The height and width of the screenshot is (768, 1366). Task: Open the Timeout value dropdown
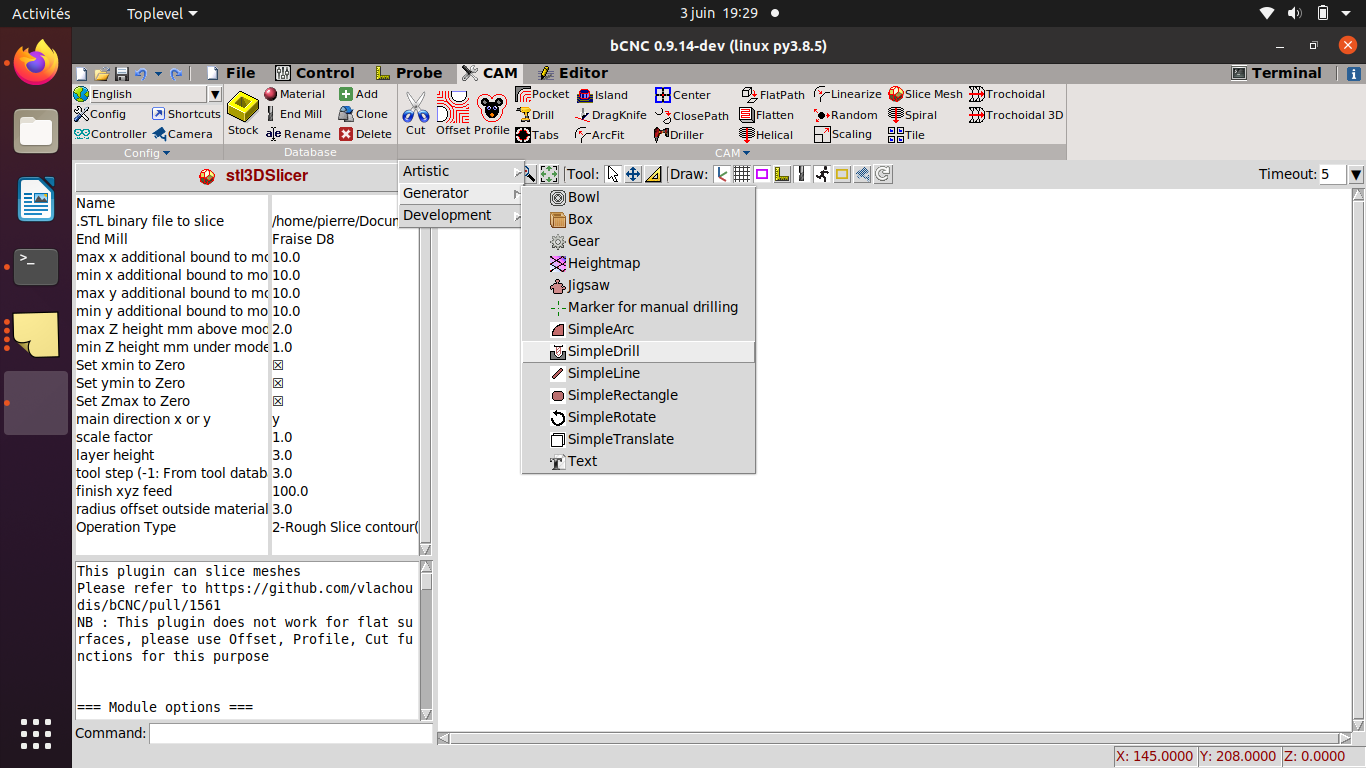click(1355, 173)
